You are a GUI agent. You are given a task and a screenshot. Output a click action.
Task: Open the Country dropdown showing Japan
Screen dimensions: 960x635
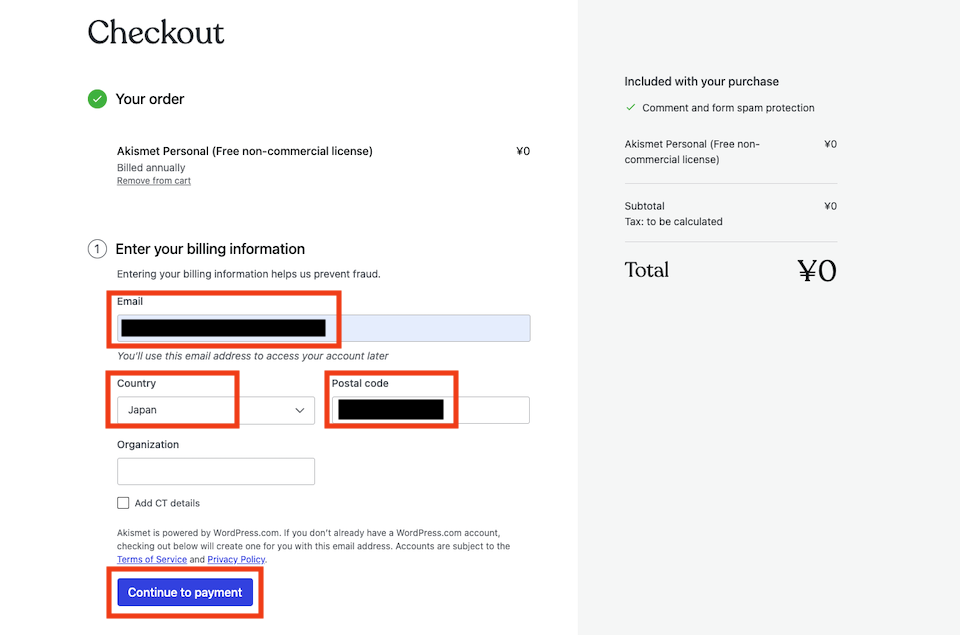pyautogui.click(x=216, y=410)
